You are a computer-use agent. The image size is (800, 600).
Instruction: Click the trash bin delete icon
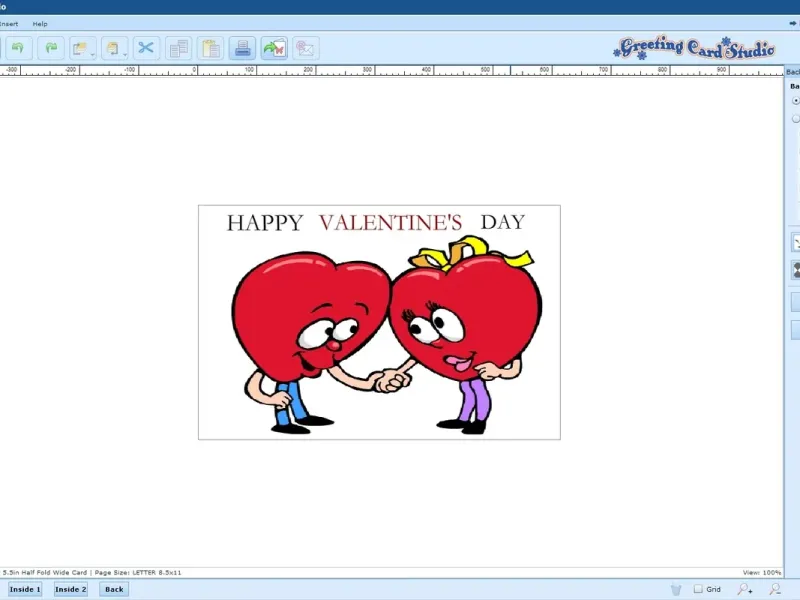point(676,589)
